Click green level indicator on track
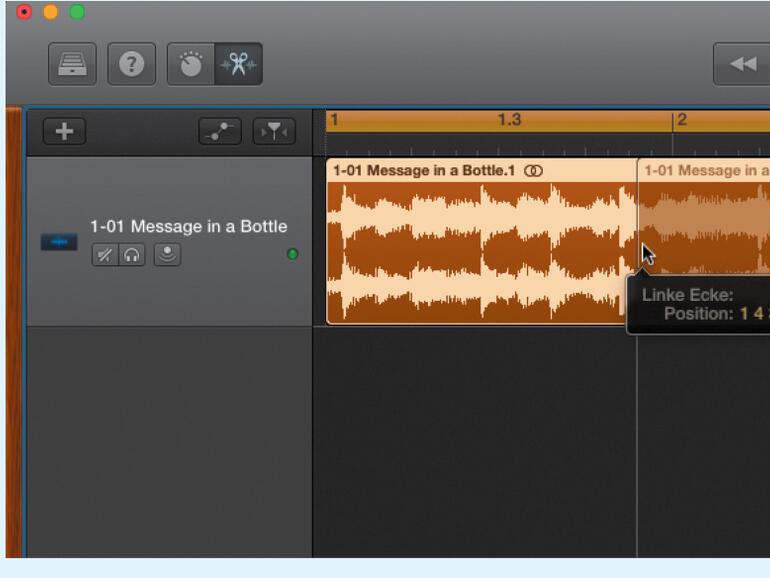The image size is (770, 578). (x=292, y=254)
